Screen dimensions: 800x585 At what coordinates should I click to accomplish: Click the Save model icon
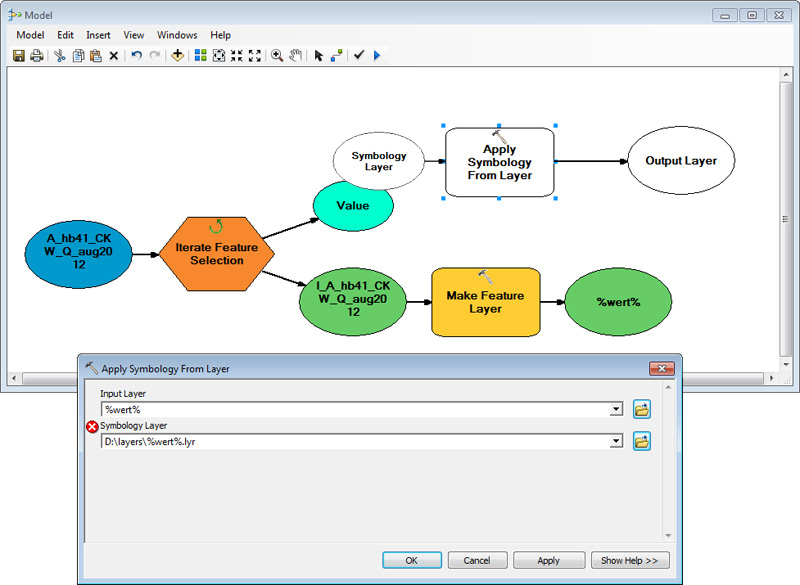click(x=19, y=56)
